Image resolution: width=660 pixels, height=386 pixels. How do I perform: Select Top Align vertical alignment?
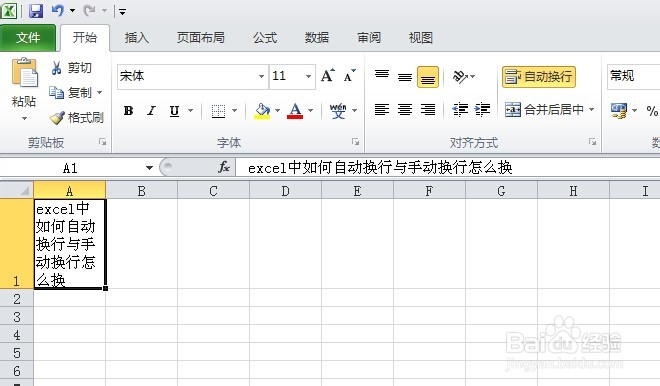(382, 76)
